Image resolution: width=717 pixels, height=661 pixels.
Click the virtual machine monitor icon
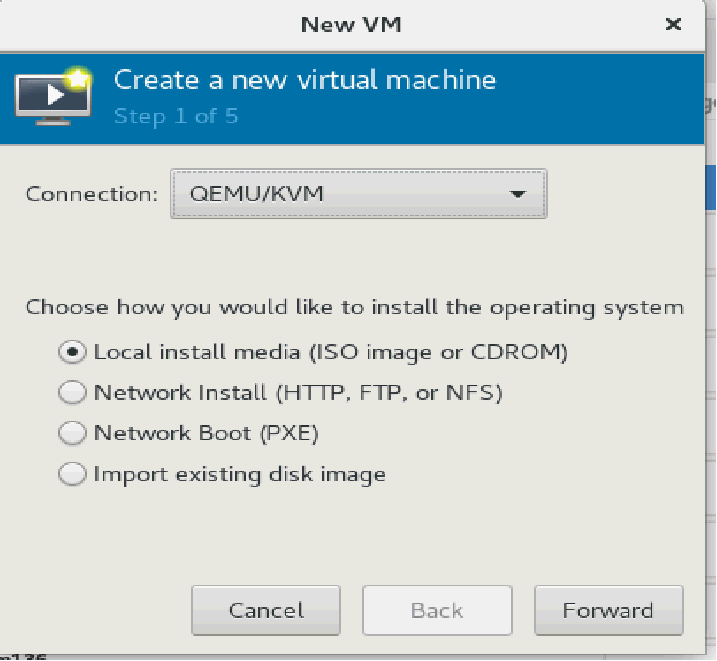[50, 96]
